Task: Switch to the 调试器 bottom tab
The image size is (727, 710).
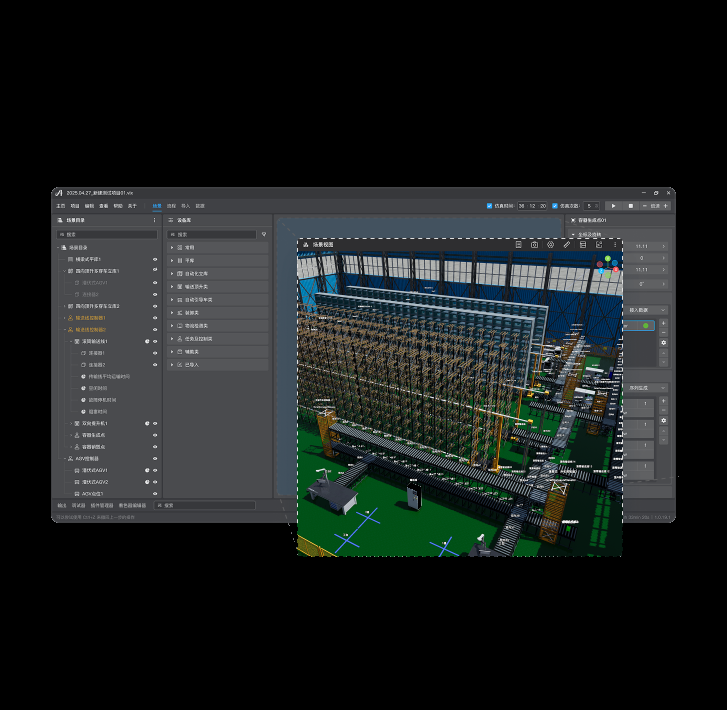Action: point(78,505)
